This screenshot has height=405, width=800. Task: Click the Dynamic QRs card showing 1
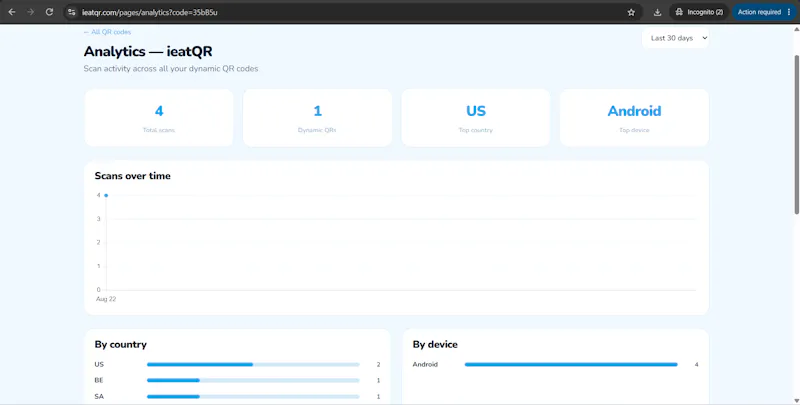pos(317,118)
